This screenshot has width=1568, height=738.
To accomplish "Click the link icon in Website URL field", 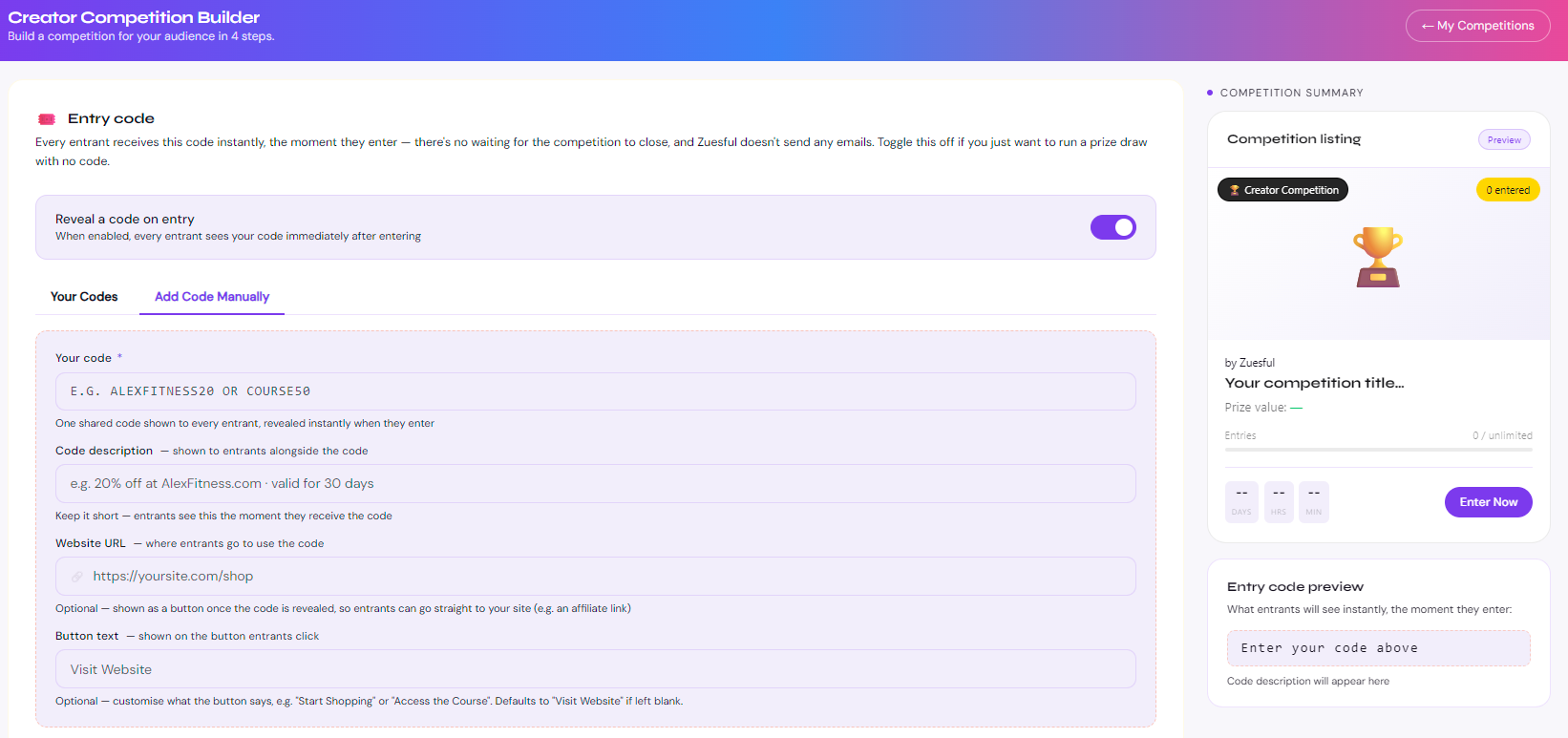I will (77, 577).
